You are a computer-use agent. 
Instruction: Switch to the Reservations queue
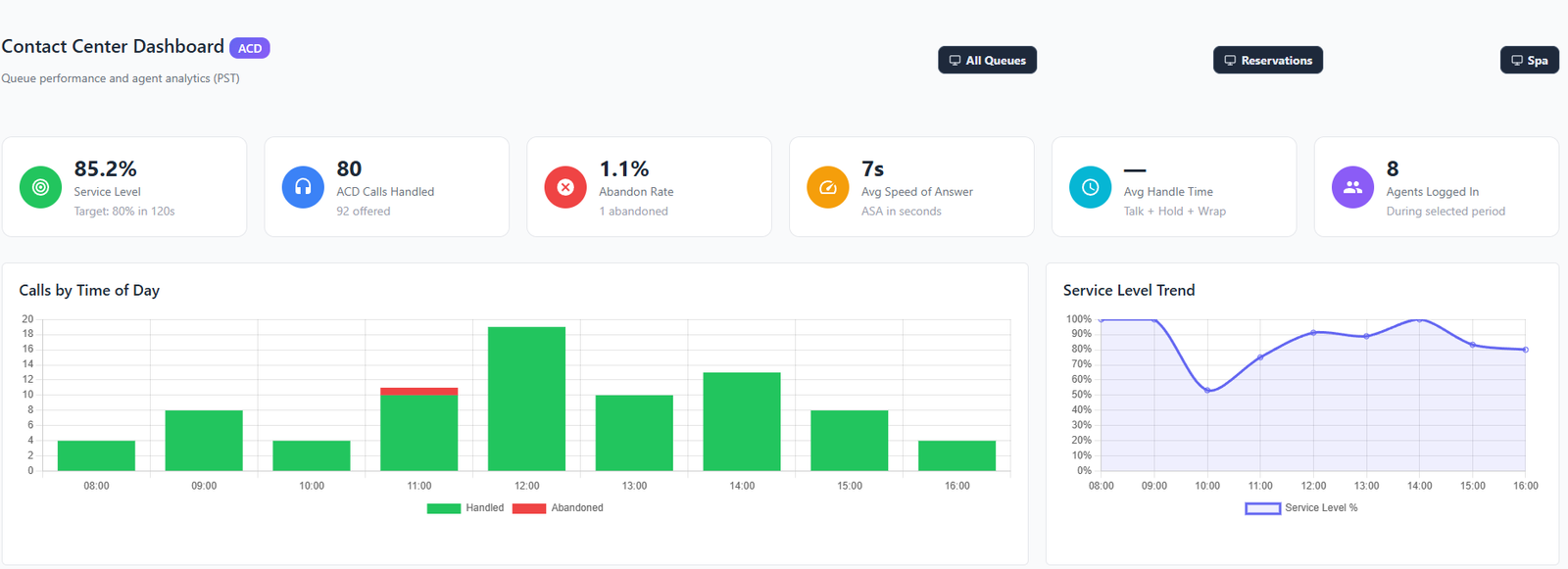point(1267,61)
